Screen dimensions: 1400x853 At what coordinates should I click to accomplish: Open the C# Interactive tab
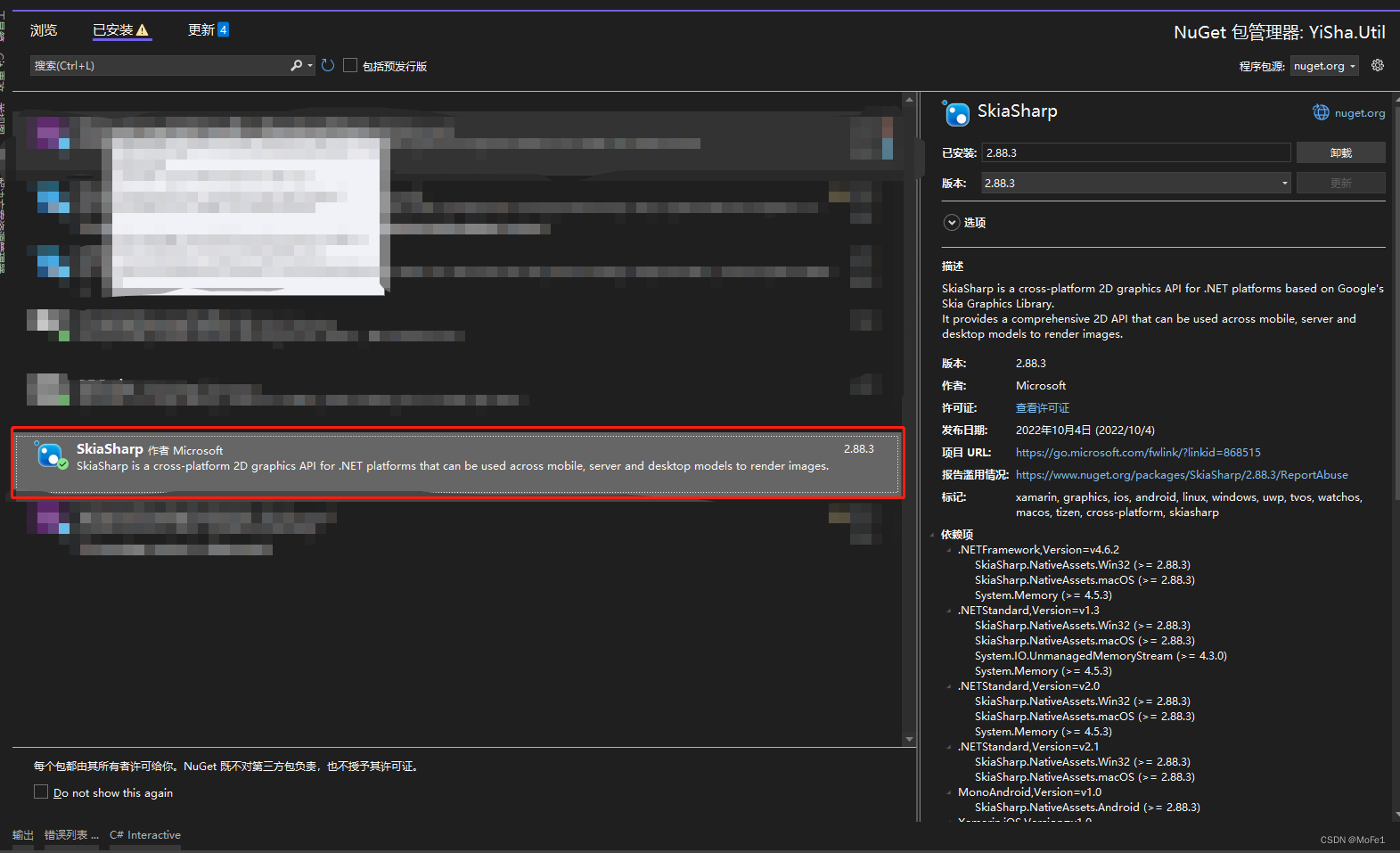(x=145, y=835)
